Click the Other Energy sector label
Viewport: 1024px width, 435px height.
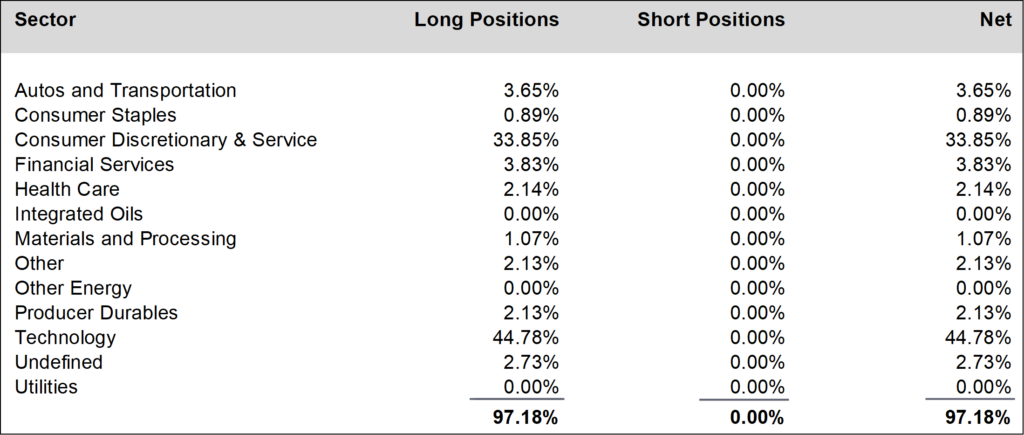pos(73,288)
